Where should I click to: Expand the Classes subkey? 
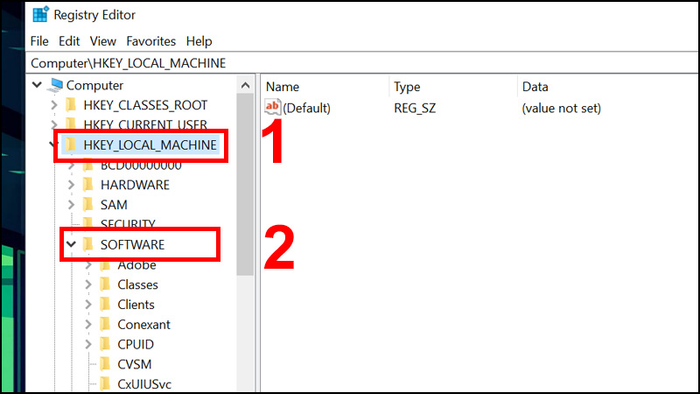click(88, 285)
